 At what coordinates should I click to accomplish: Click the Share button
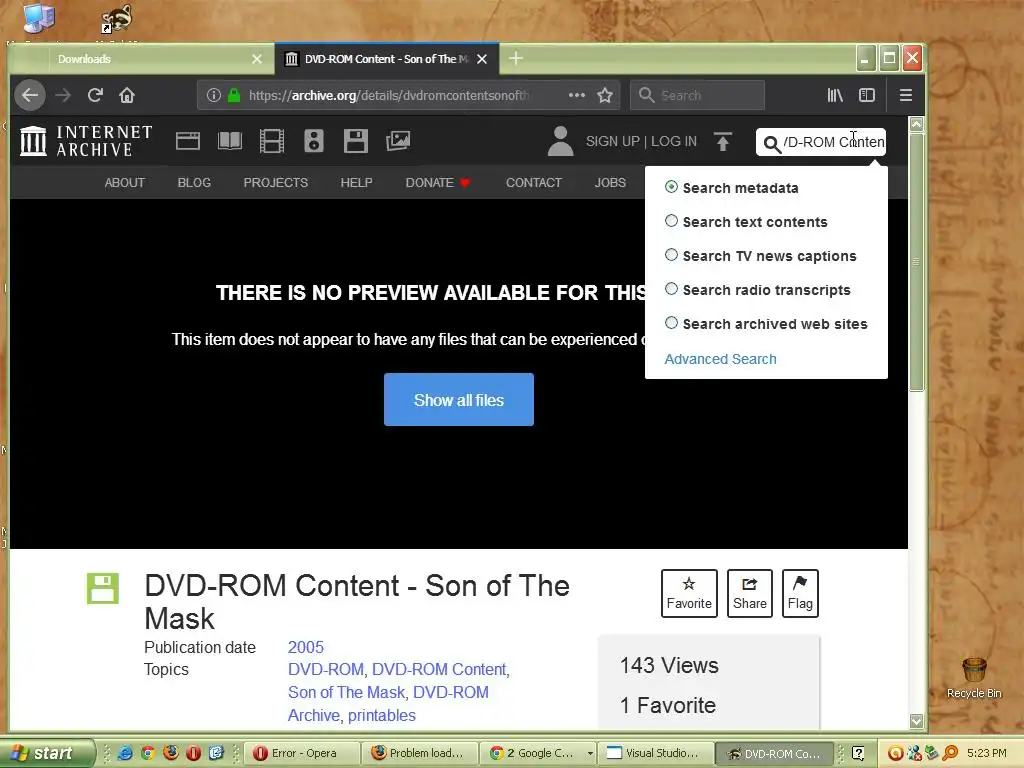coord(750,593)
